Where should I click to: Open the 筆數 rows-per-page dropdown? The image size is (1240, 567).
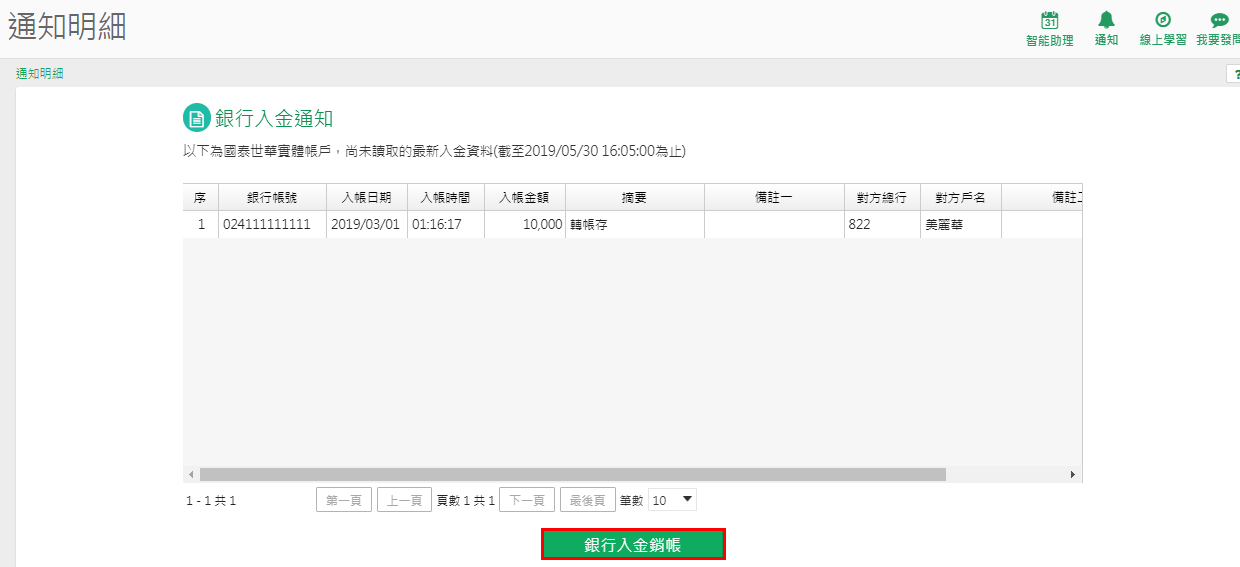pos(672,500)
